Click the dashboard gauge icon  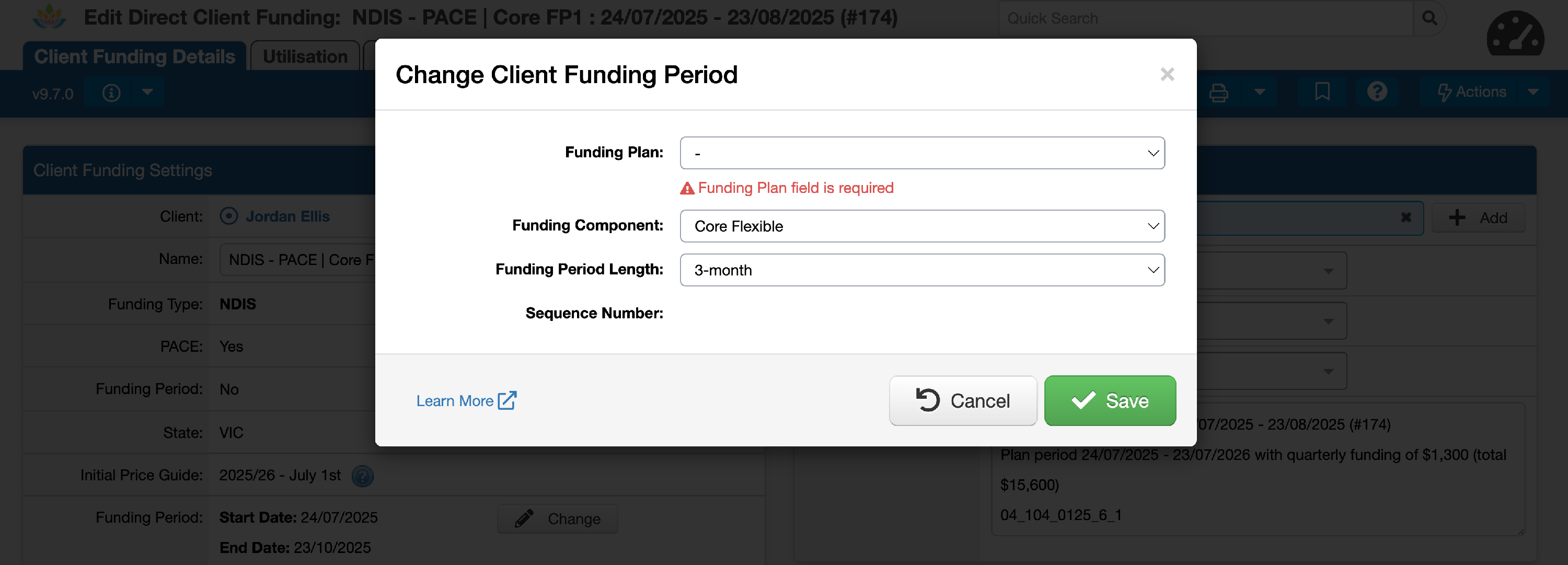pyautogui.click(x=1515, y=36)
